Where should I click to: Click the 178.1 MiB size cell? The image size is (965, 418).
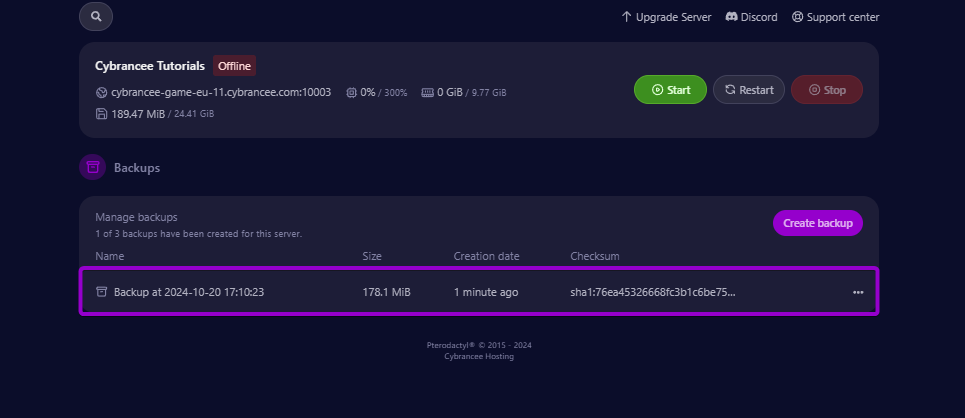tap(386, 292)
